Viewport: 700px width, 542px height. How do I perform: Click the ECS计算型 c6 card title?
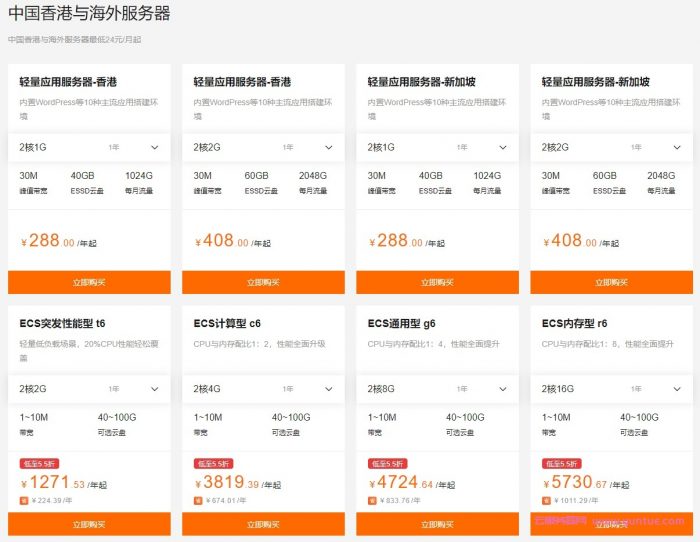(x=227, y=323)
